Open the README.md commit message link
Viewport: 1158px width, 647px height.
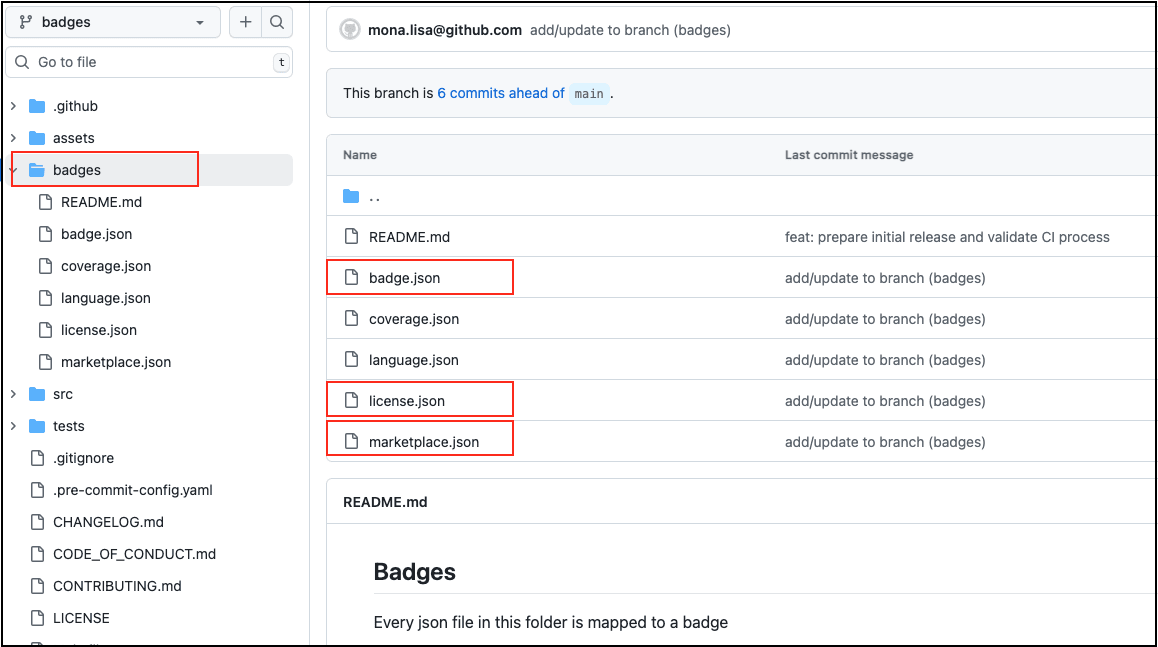click(947, 237)
